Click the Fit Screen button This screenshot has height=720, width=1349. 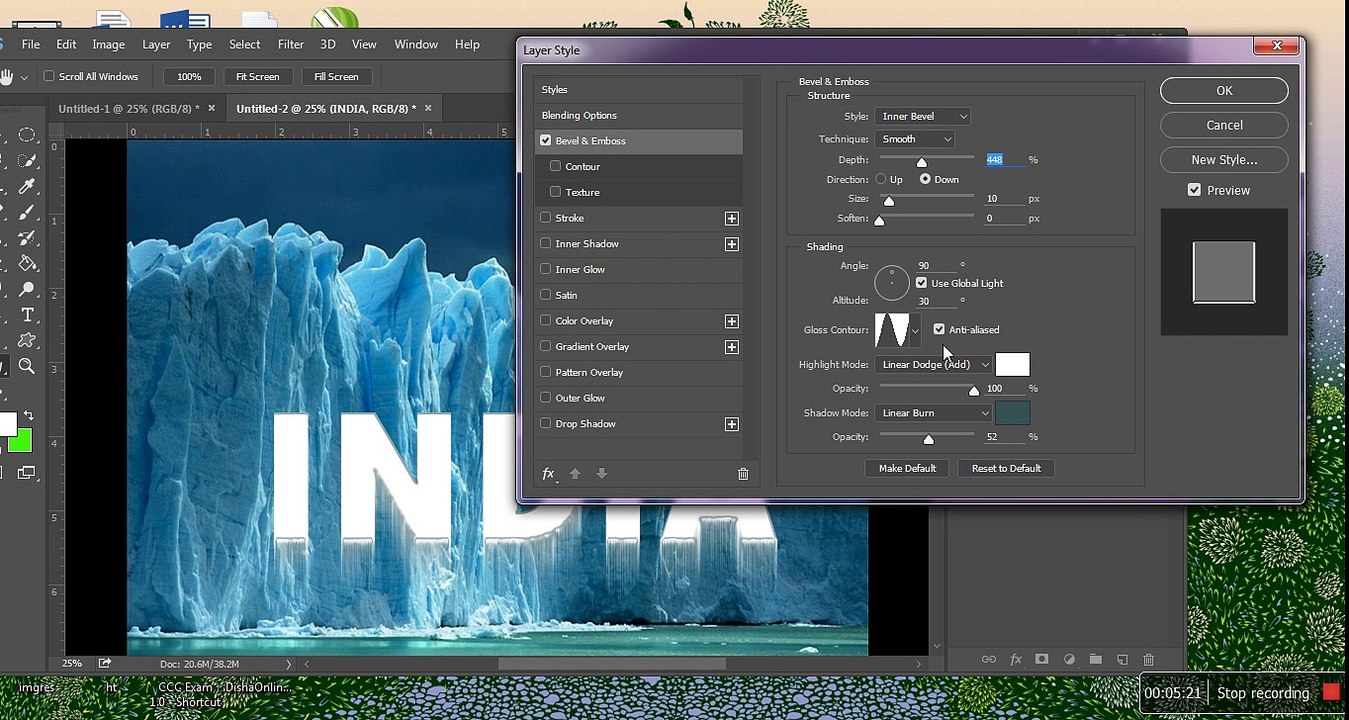click(x=257, y=77)
